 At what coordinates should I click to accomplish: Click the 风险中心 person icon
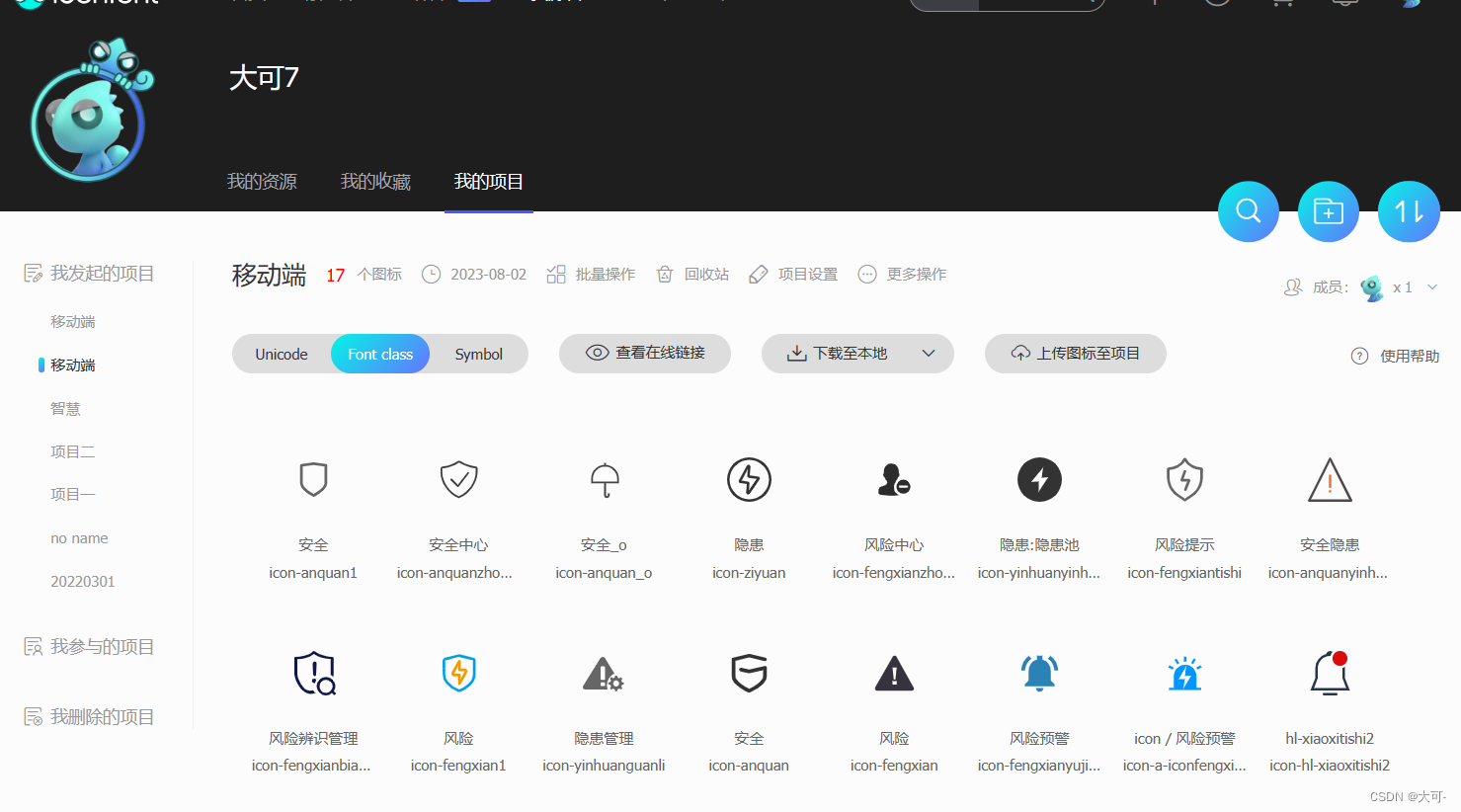(x=894, y=479)
